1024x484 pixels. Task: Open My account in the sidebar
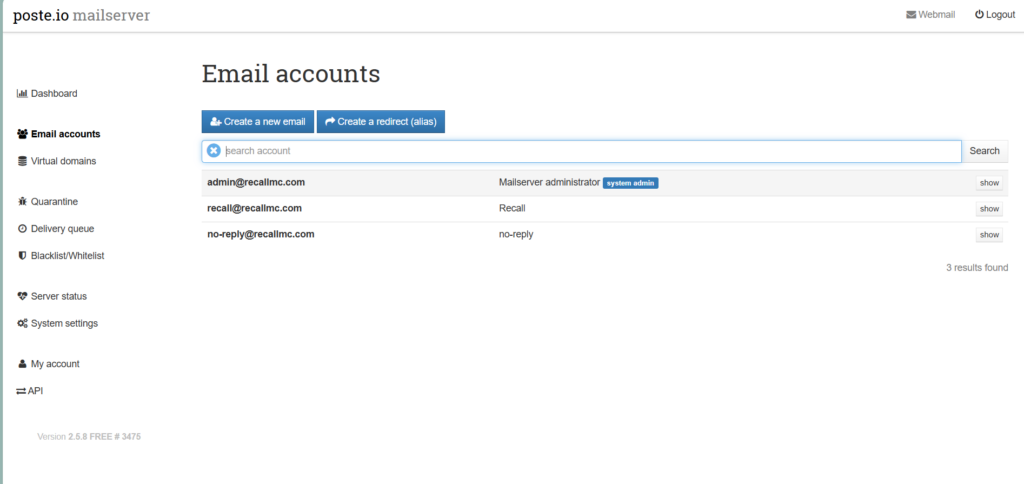click(x=54, y=364)
